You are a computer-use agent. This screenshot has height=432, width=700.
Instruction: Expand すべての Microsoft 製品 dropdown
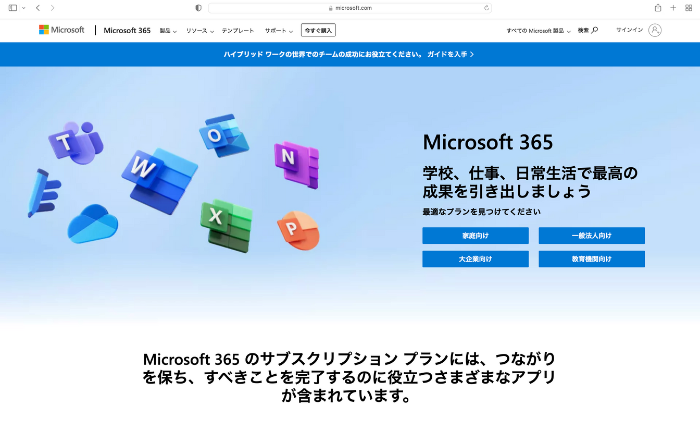click(538, 31)
